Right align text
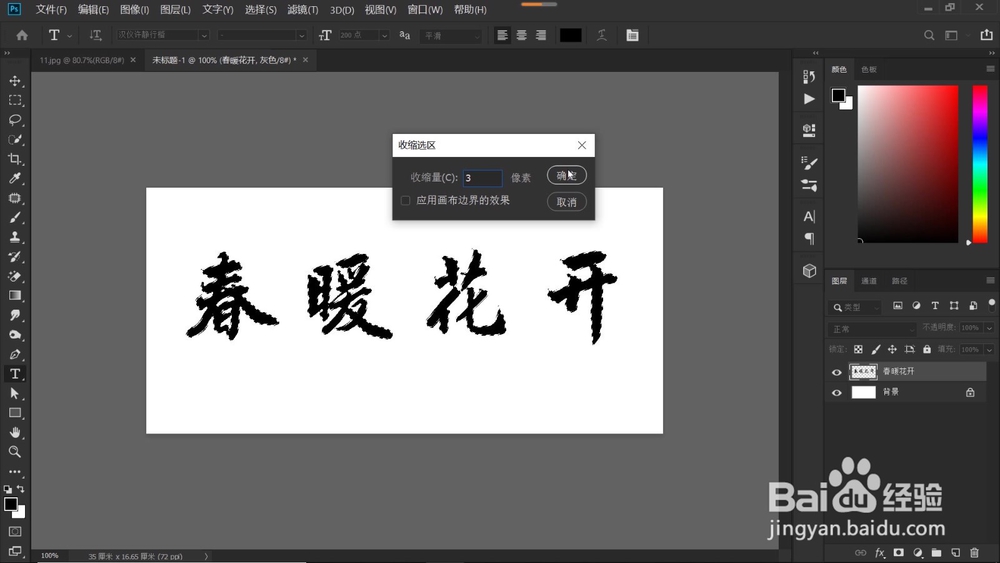Image resolution: width=1000 pixels, height=563 pixels. [x=541, y=35]
